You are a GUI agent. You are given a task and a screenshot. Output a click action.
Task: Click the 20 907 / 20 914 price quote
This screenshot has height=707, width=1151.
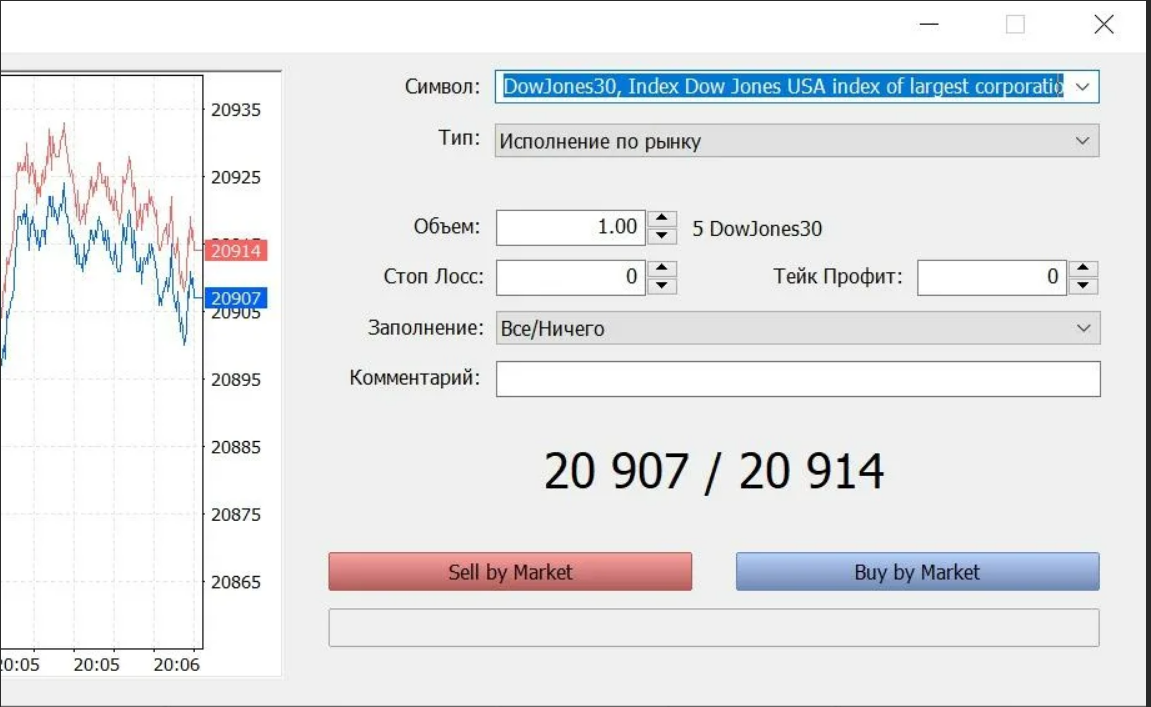pyautogui.click(x=714, y=471)
